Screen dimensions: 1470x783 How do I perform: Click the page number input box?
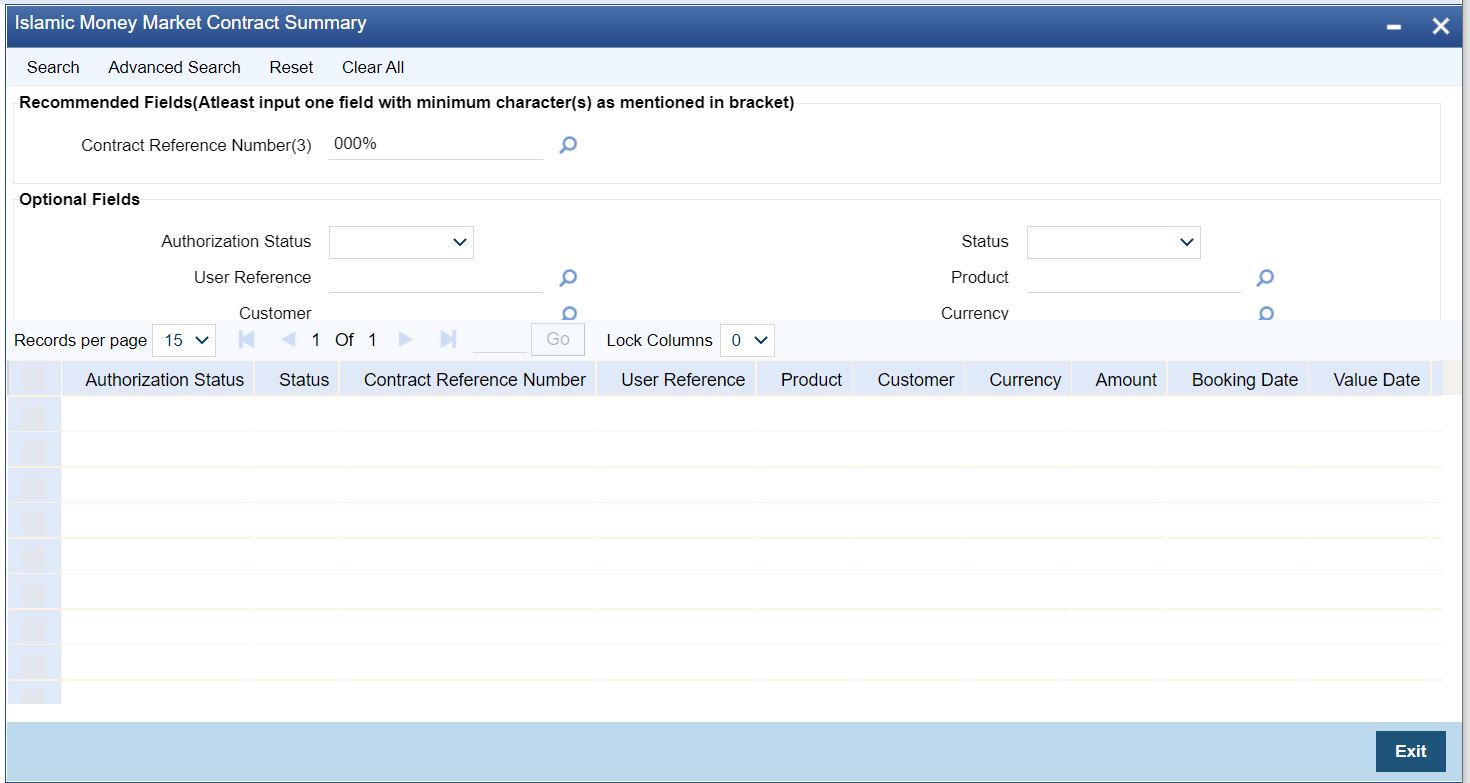point(499,340)
